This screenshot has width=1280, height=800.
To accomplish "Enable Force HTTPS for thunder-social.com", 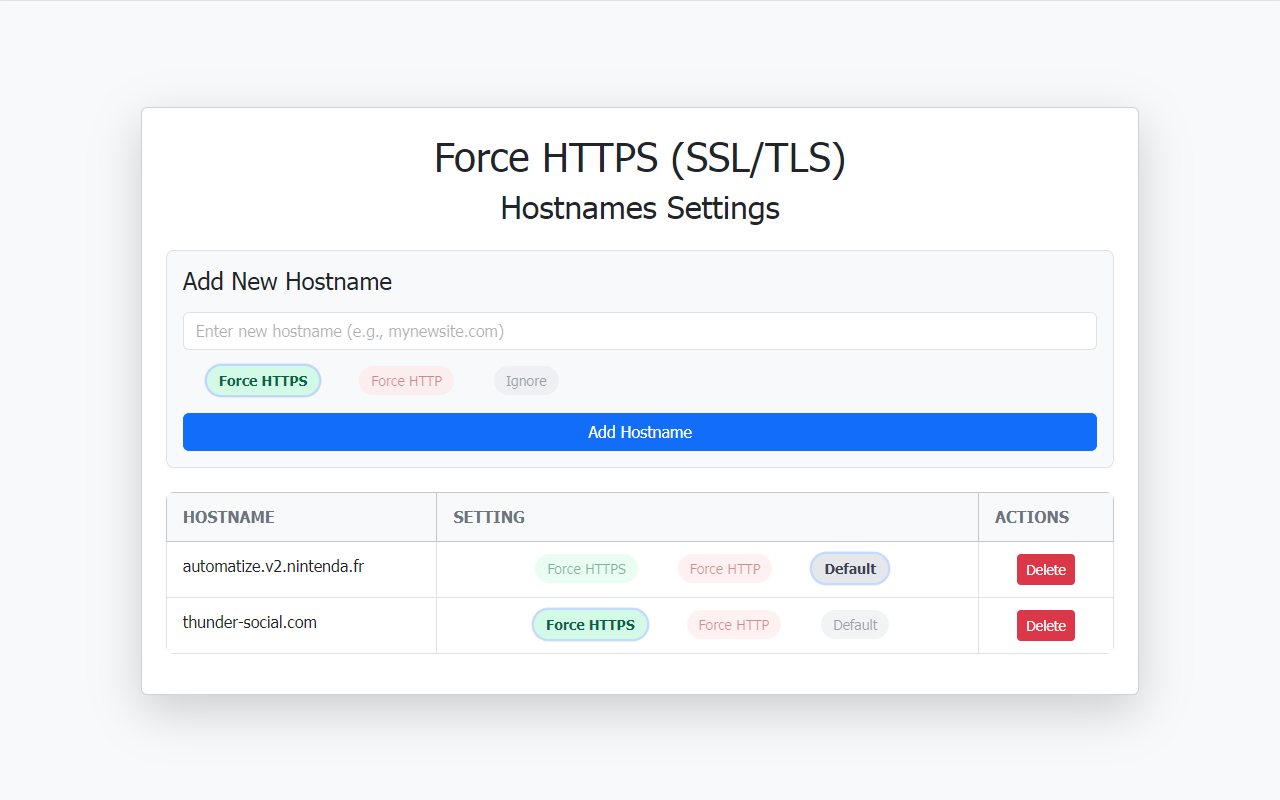I will 590,624.
